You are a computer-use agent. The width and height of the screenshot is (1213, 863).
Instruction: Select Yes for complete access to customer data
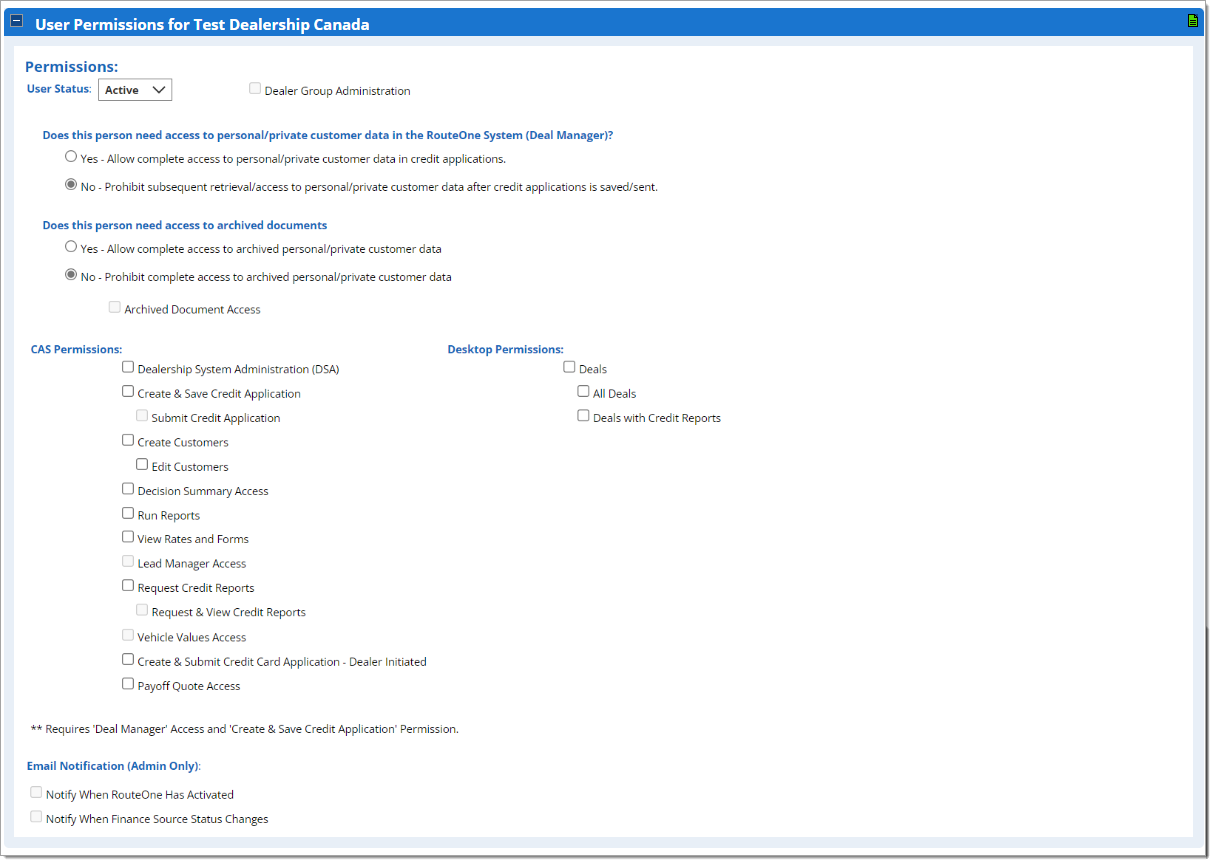point(71,157)
